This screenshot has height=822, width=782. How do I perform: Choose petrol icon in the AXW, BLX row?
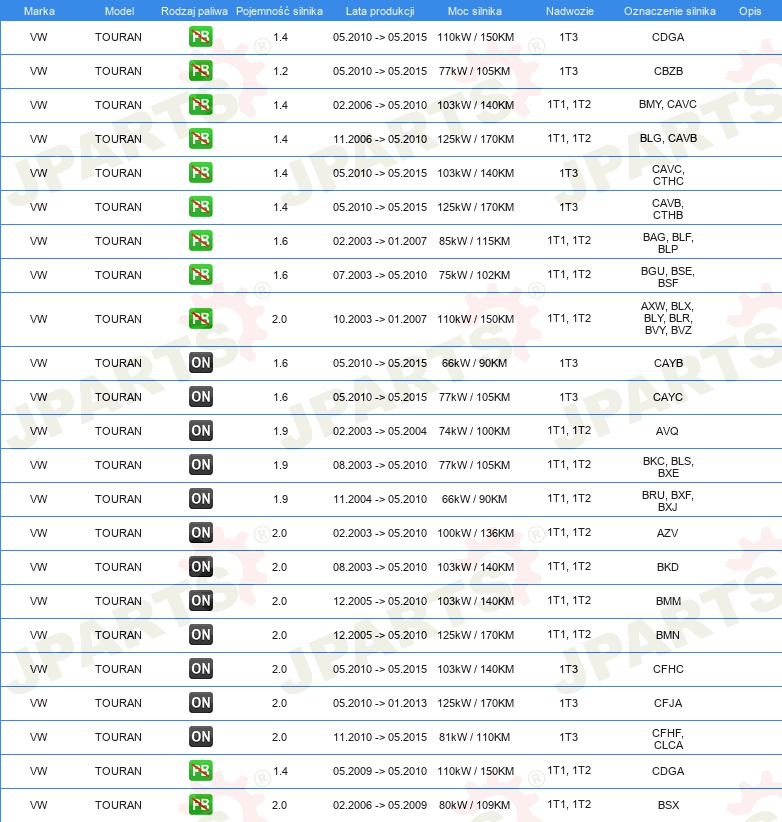click(201, 319)
